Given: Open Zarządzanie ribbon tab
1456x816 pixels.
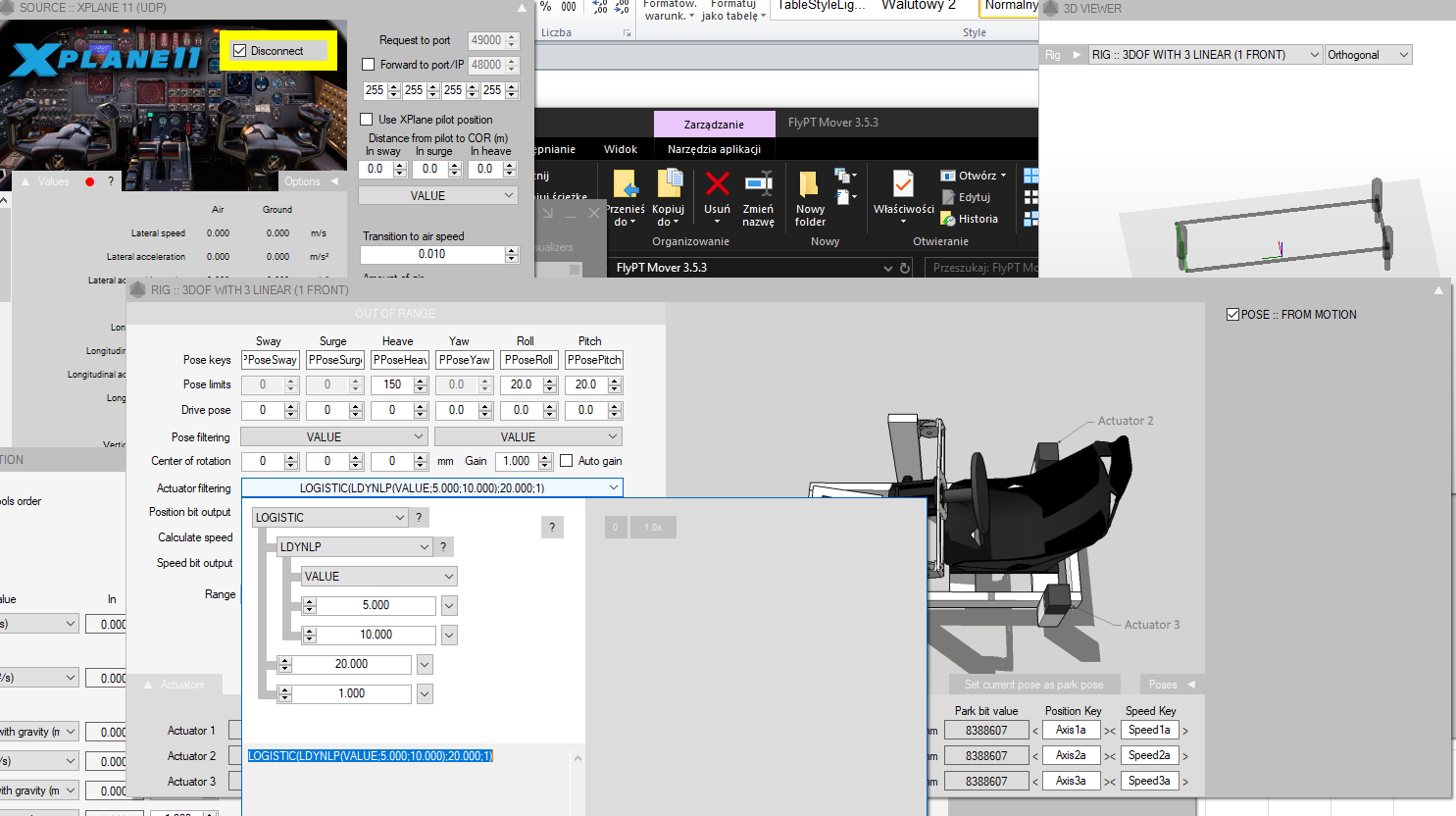Looking at the screenshot, I should [714, 125].
